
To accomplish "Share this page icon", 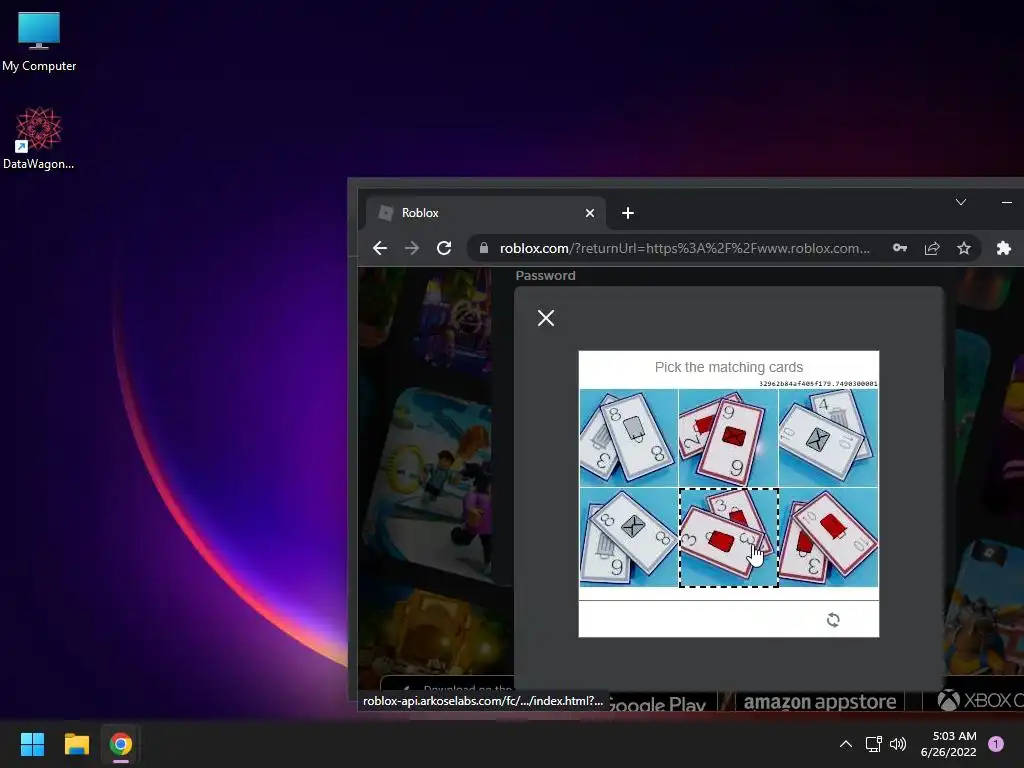I will (932, 248).
